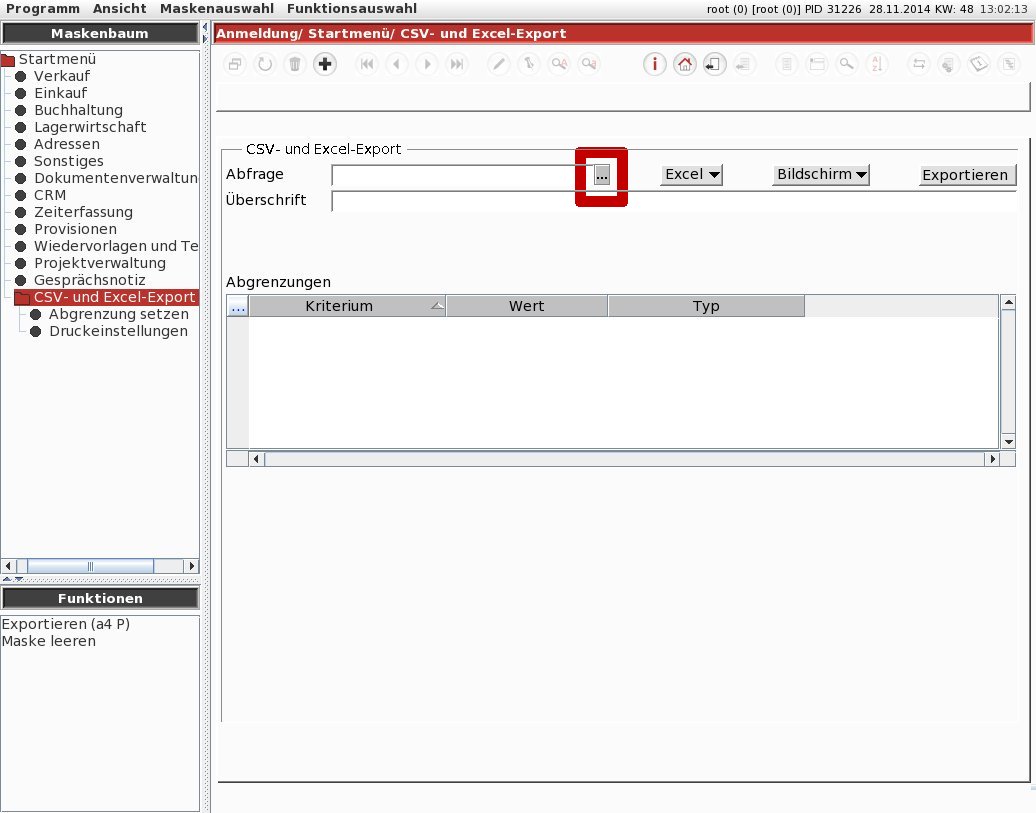
Task: Sort by Kriterium column header
Action: 347,306
